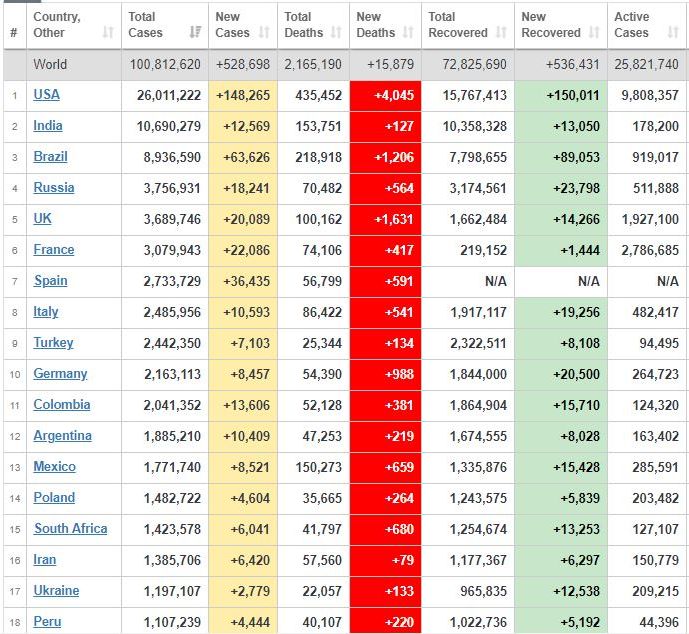
Task: Open South Africa statistics link
Action: [70, 529]
